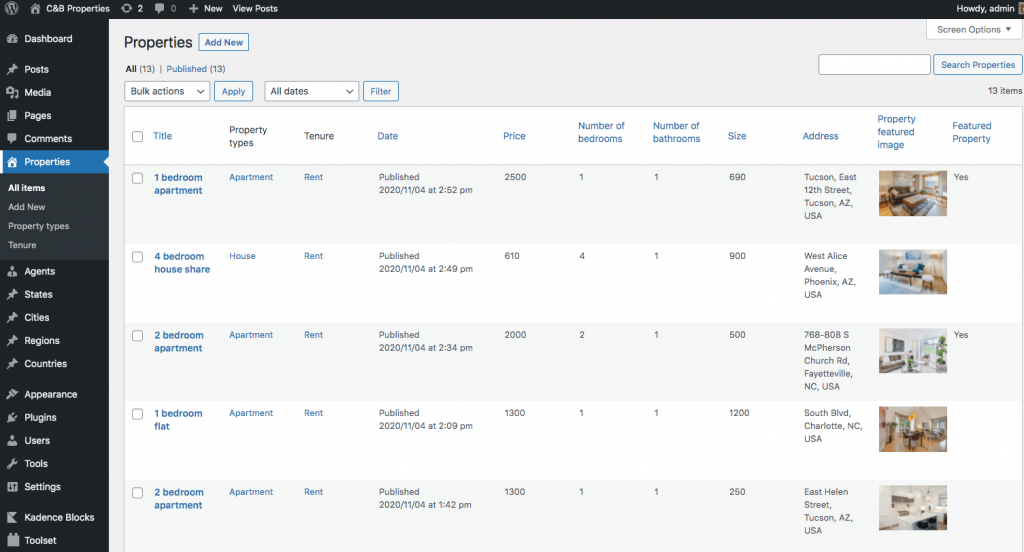The width and height of the screenshot is (1024, 552).
Task: Click the Apply button
Action: (x=233, y=91)
